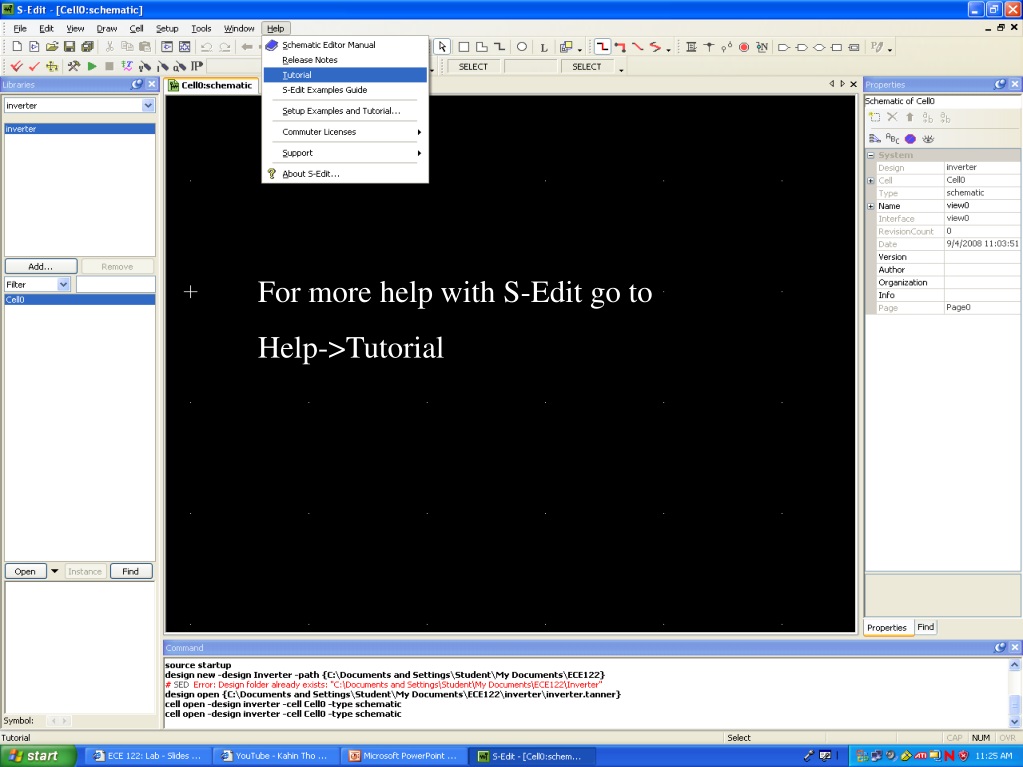This screenshot has height=767, width=1023.
Task: Pick the rectangle box drawing tool
Action: pos(464,47)
